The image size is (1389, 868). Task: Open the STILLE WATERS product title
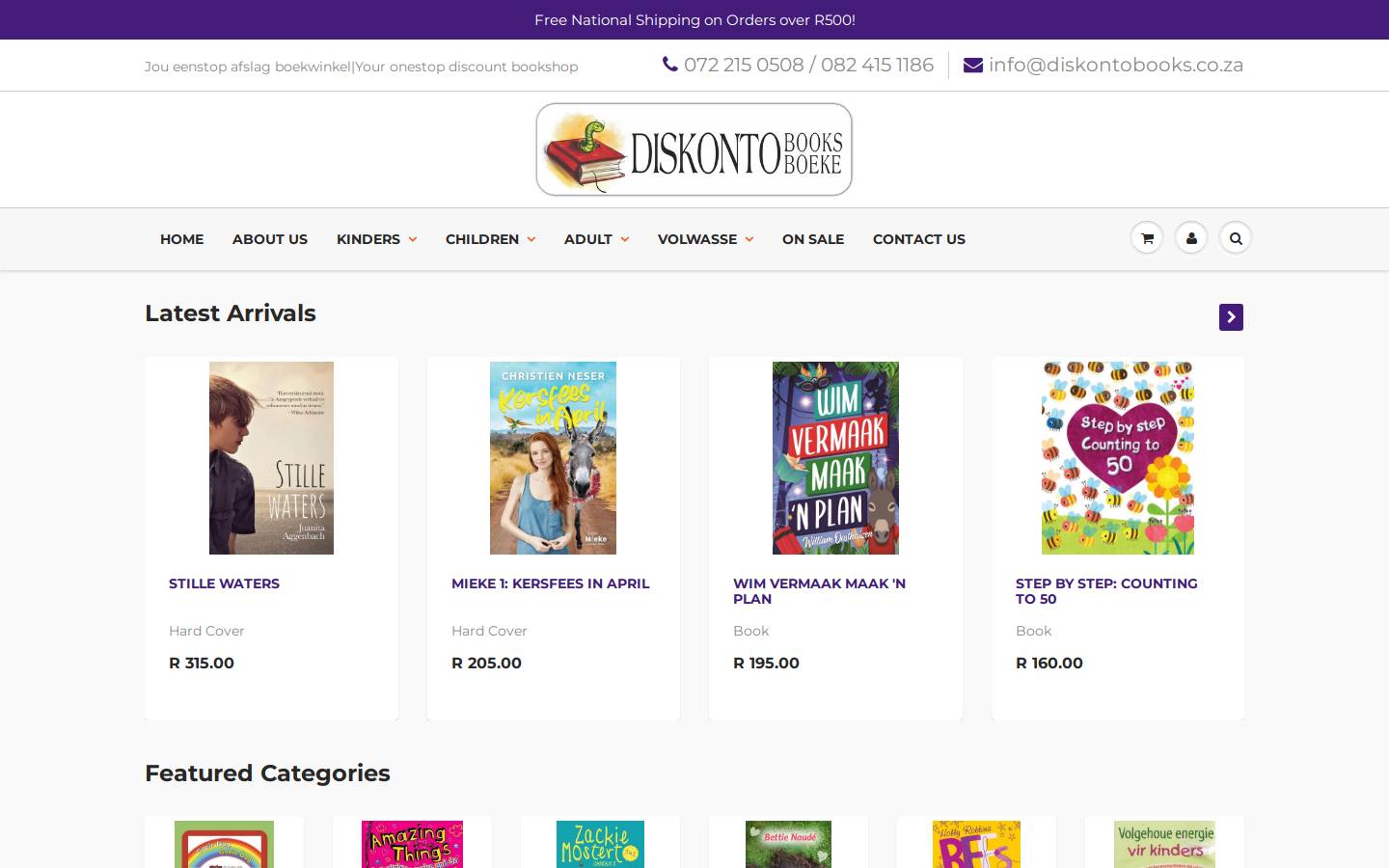tap(224, 583)
